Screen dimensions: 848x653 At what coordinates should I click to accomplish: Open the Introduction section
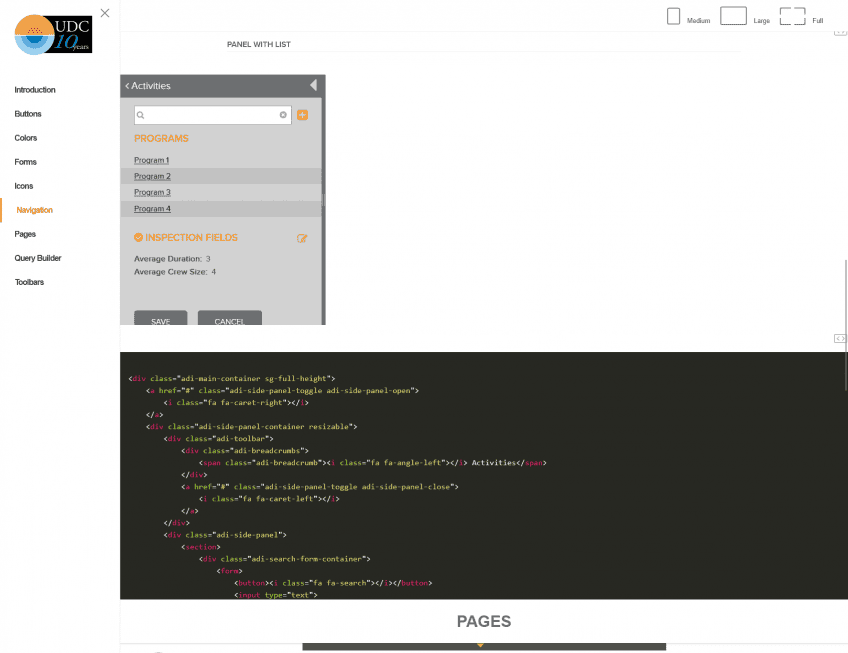point(35,90)
